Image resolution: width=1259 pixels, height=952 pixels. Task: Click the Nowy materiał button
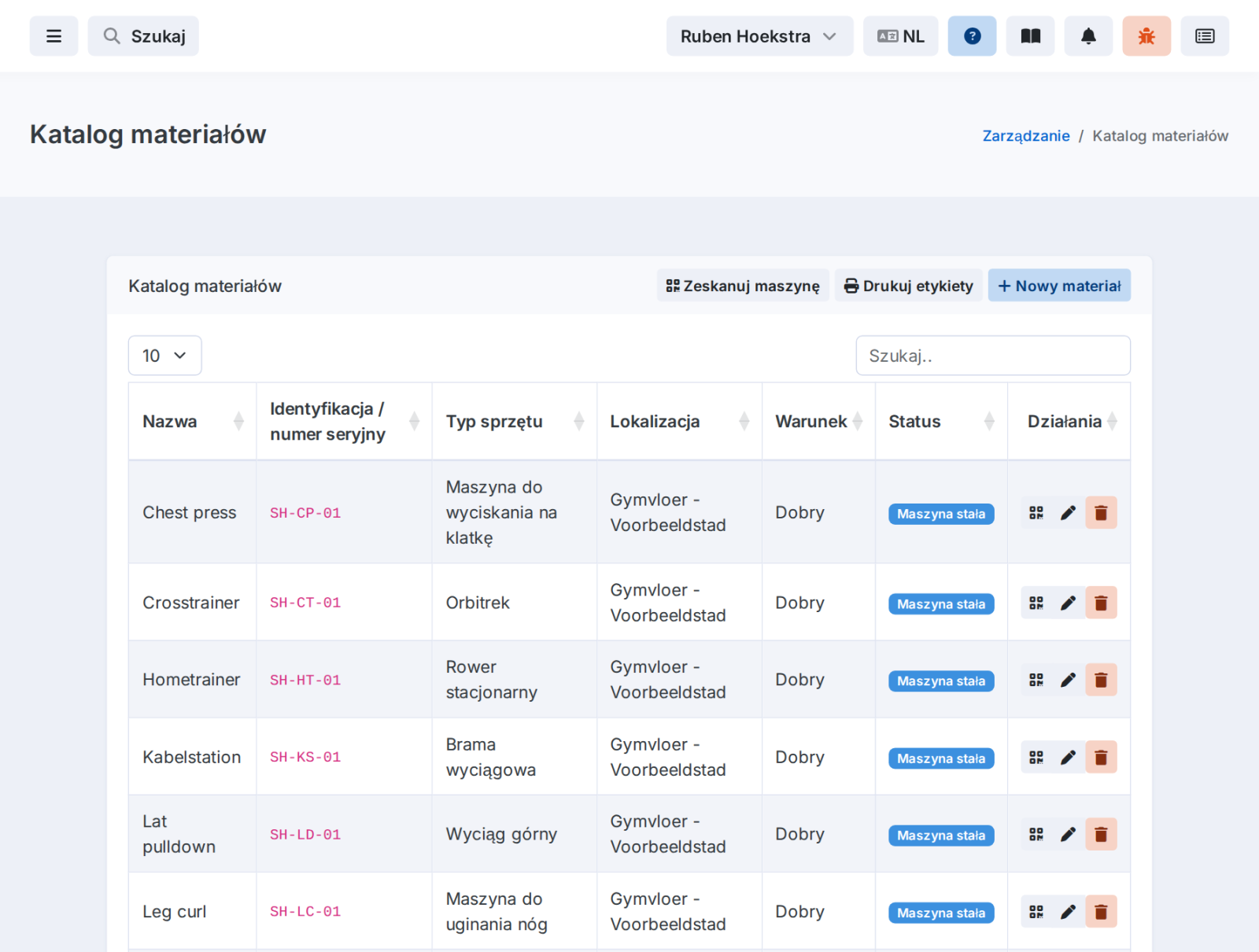[x=1059, y=286]
